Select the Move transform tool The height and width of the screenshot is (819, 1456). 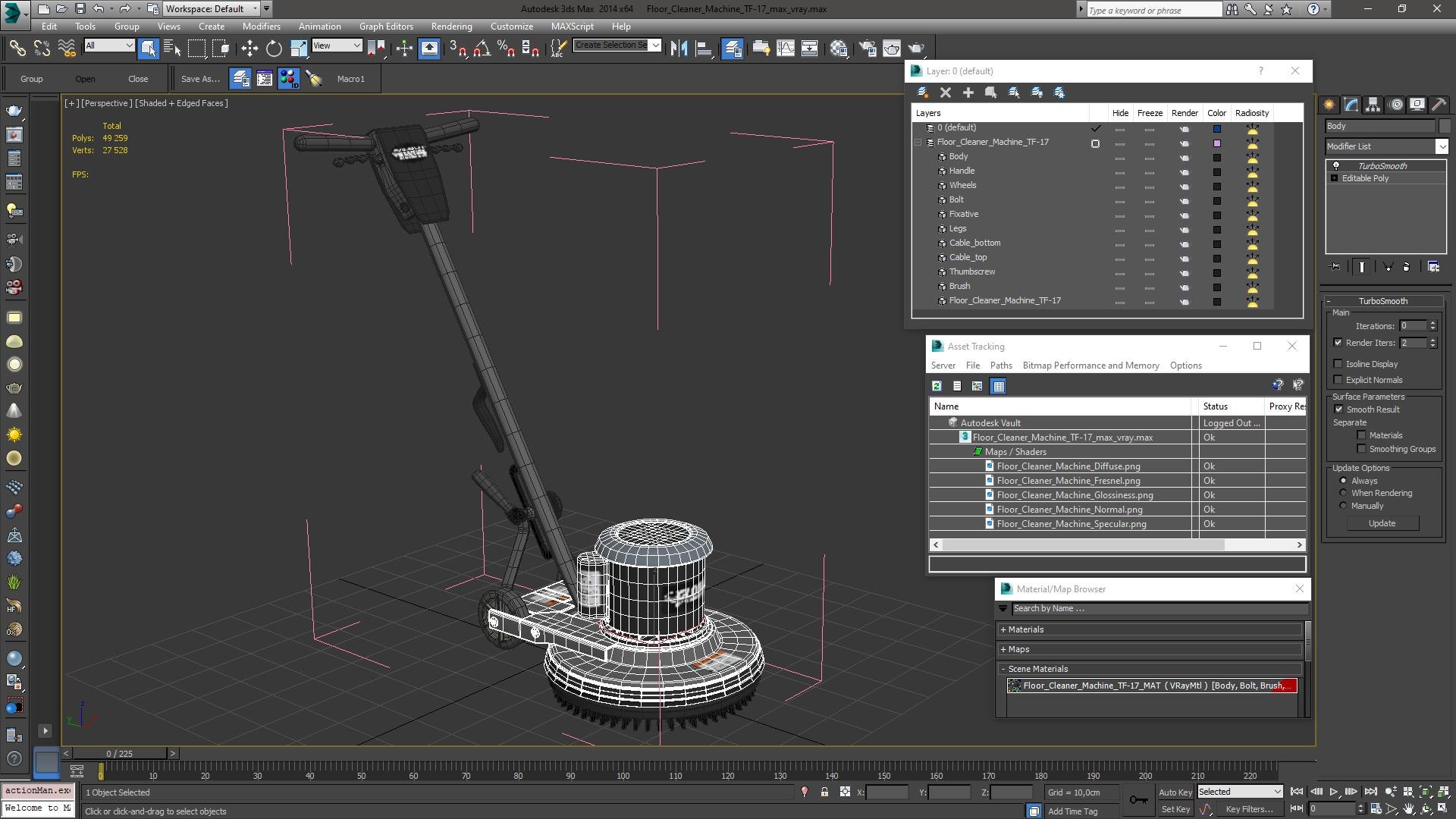pos(249,49)
